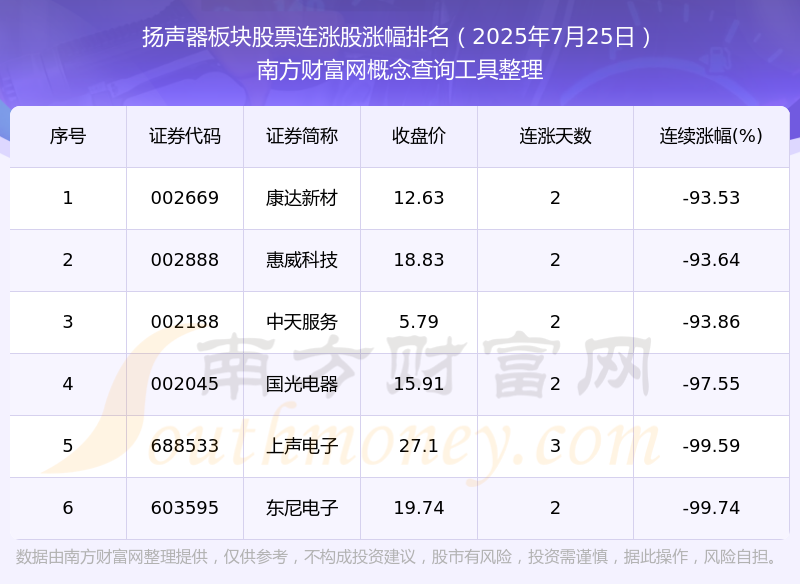Click consecutive days value 3 for 上声电子
800x584 pixels.
[x=555, y=446]
